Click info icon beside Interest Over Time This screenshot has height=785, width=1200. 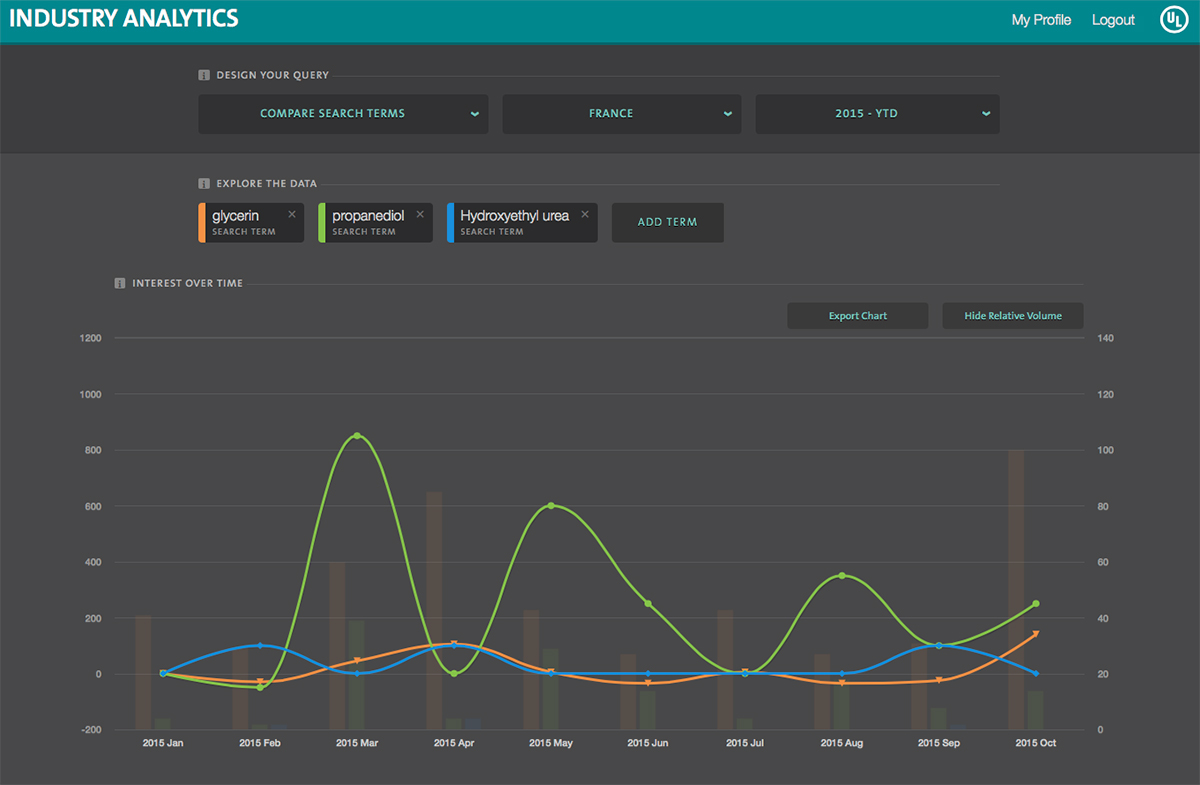[120, 283]
